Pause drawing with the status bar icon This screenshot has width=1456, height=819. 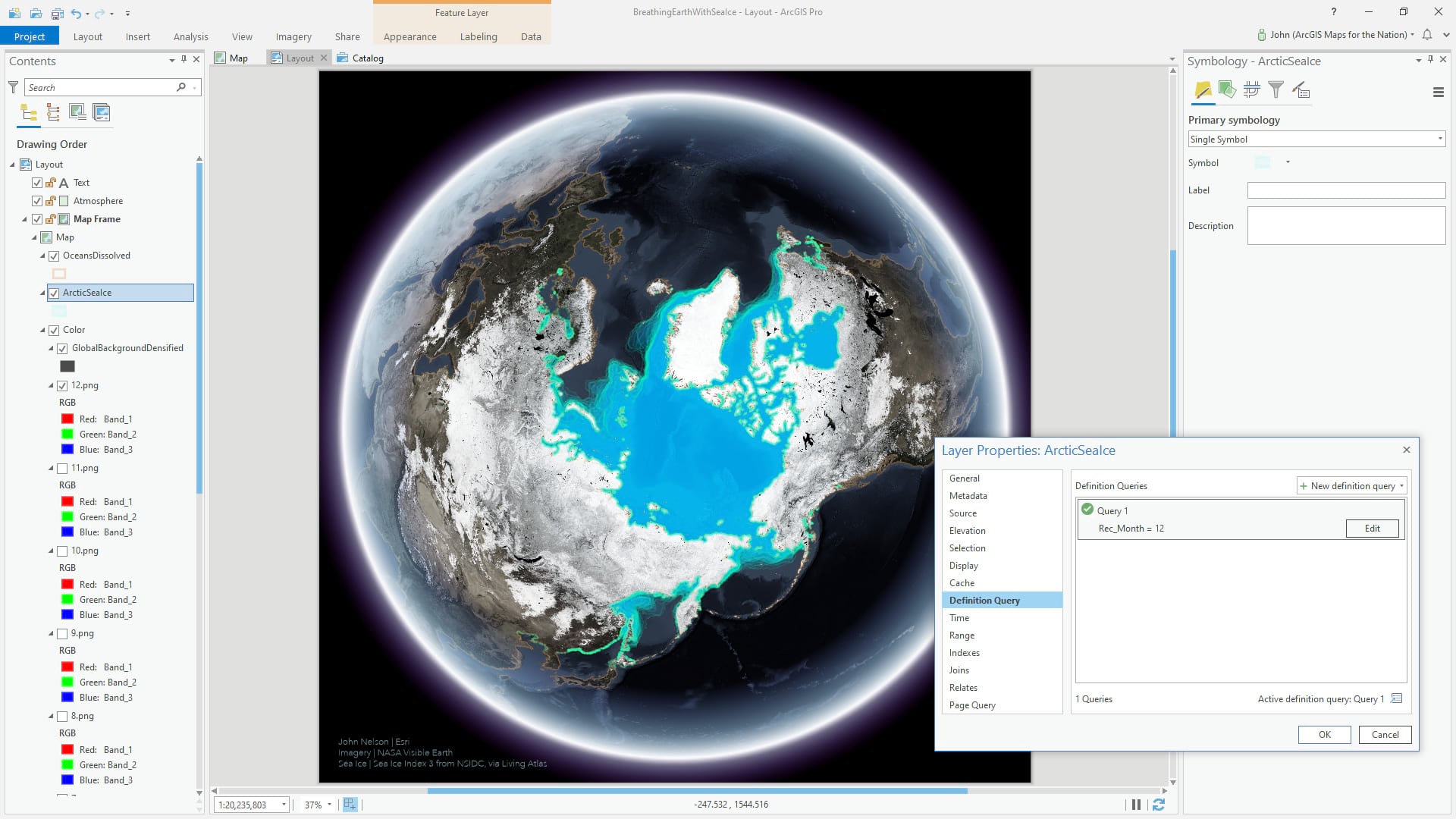click(x=1136, y=805)
